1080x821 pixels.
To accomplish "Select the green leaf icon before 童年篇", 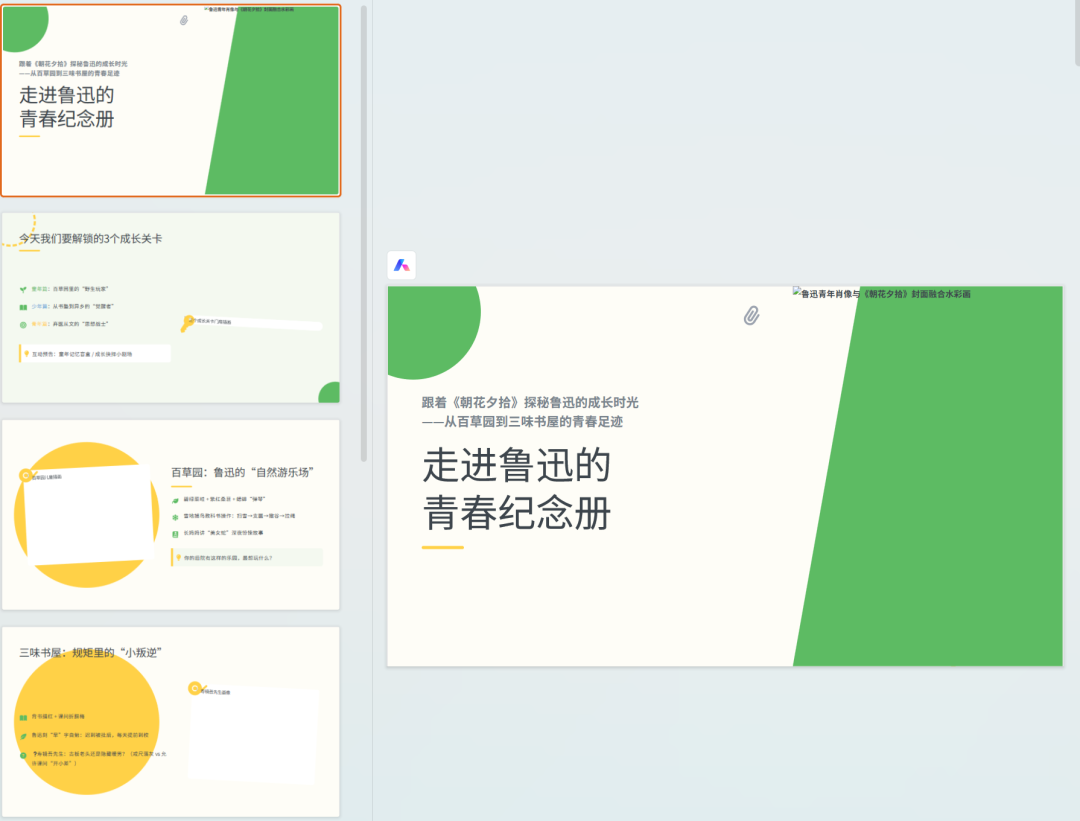I will pyautogui.click(x=22, y=289).
